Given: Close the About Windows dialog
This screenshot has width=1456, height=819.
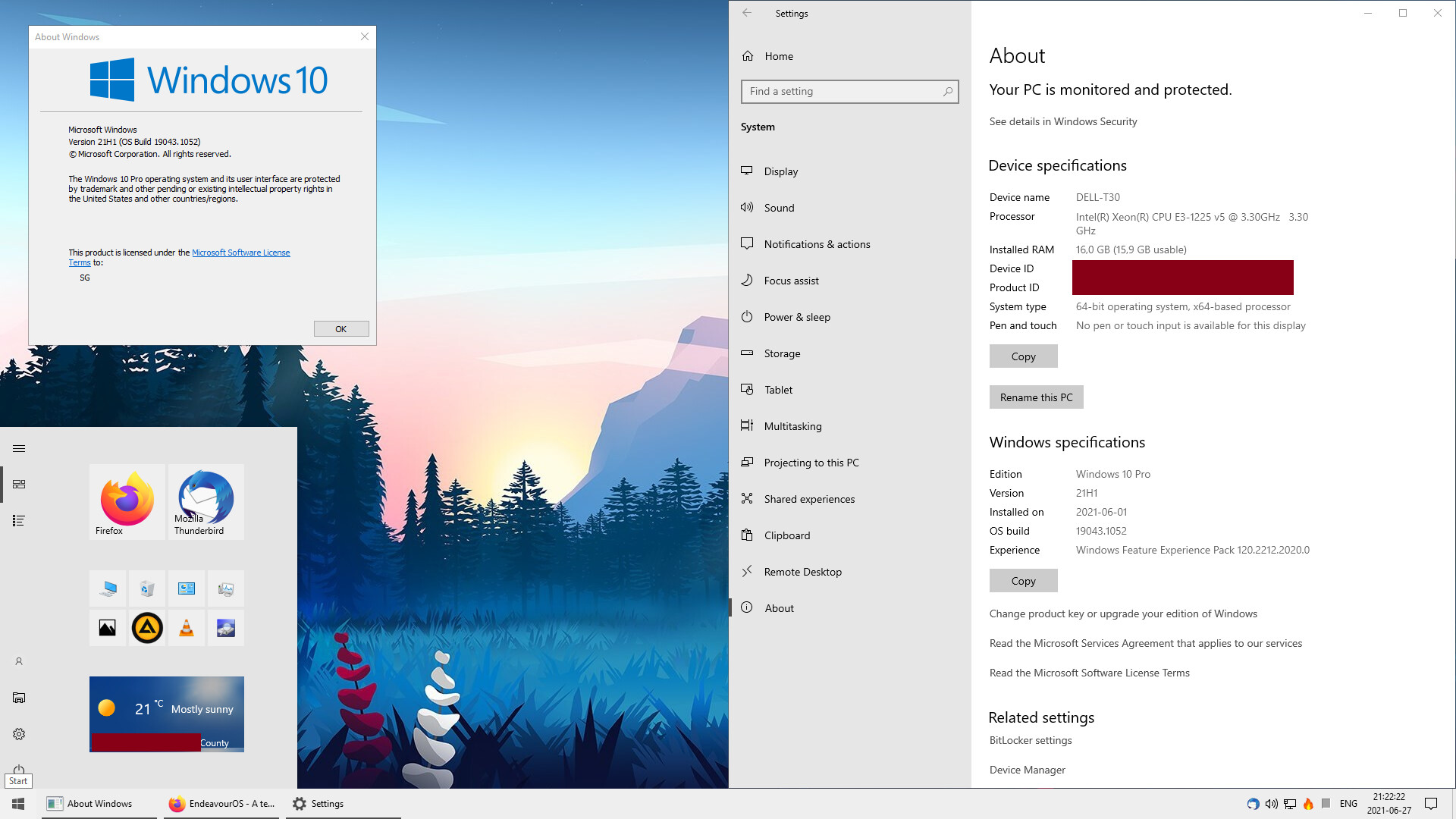Looking at the screenshot, I should click(365, 36).
